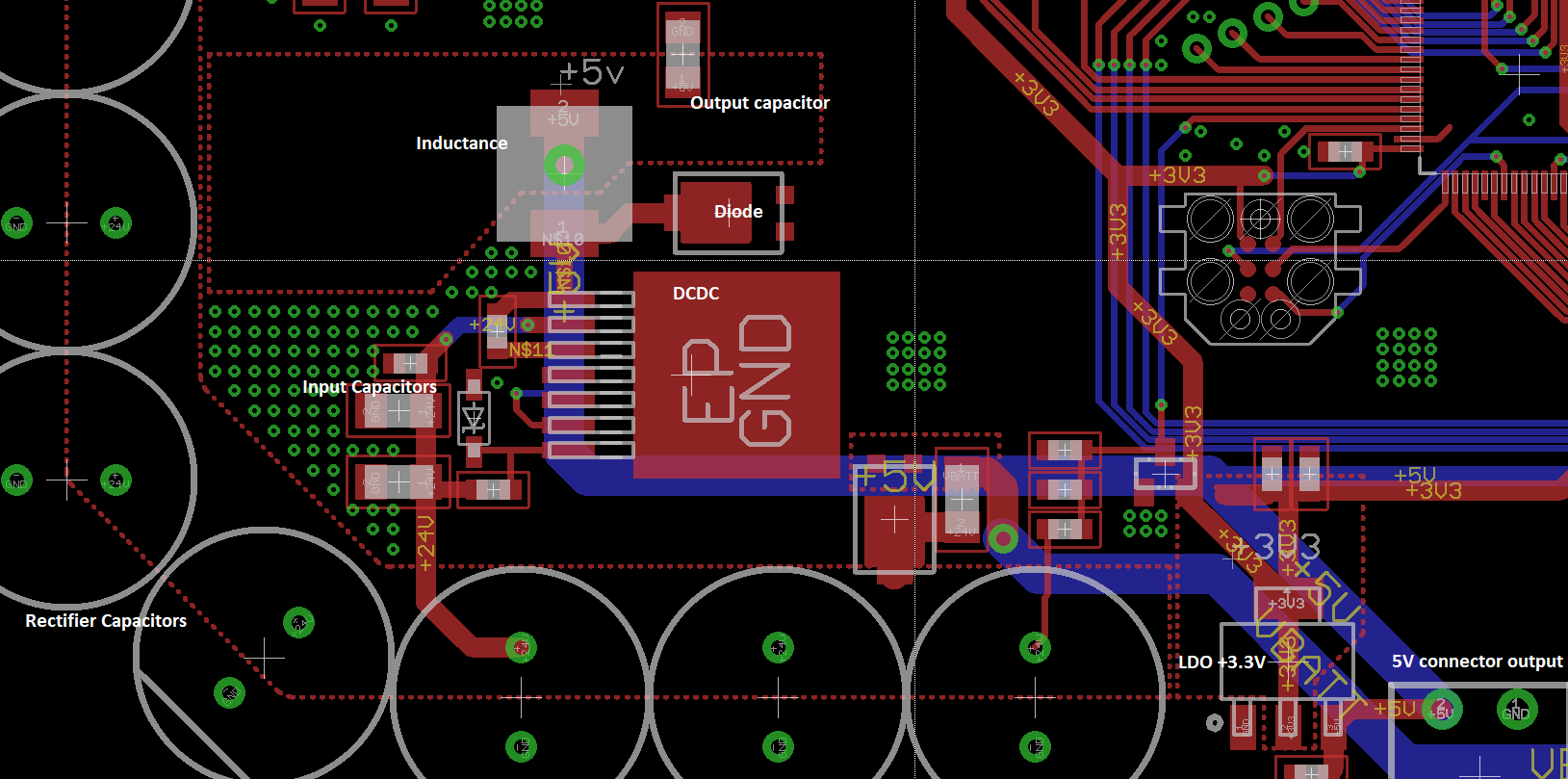Click the "5V connector output" annotation label
This screenshot has height=779, width=1568.
click(x=1478, y=662)
